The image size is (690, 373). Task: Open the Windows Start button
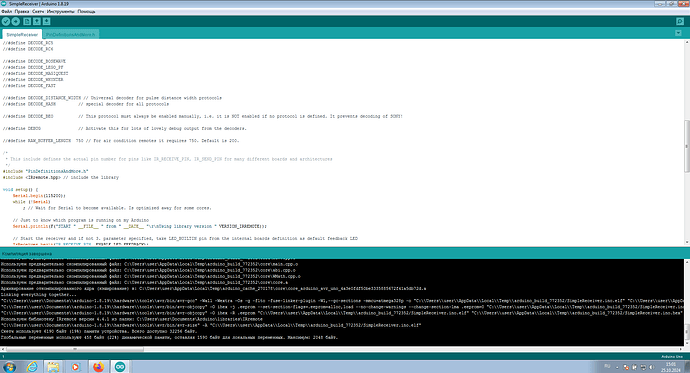tap(10, 367)
